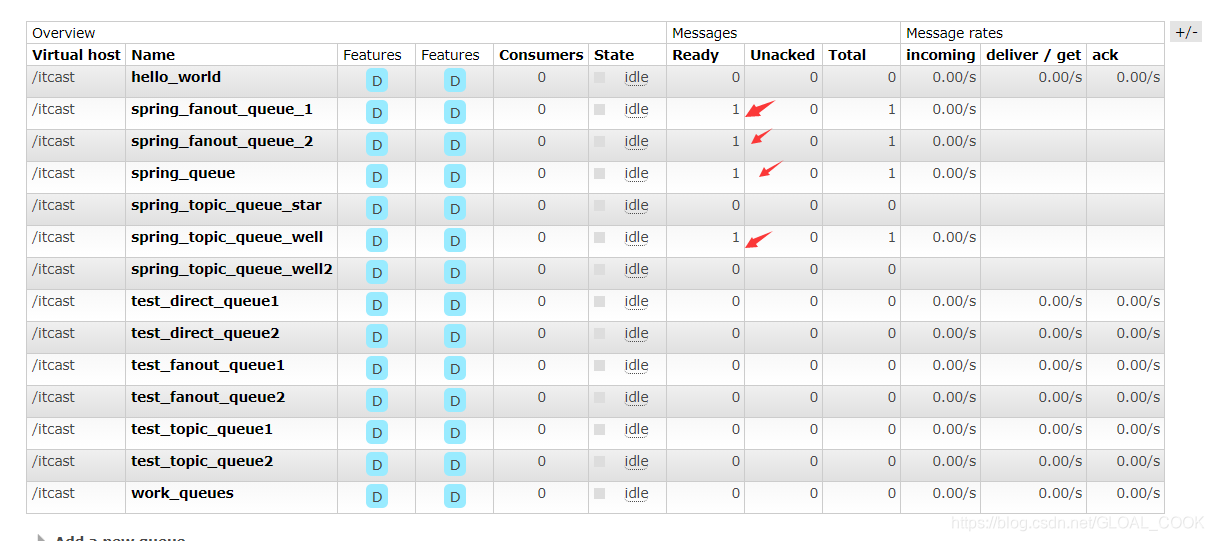Open test_direct_queue1 queue details
Viewport: 1214px width, 541px height.
tap(205, 301)
